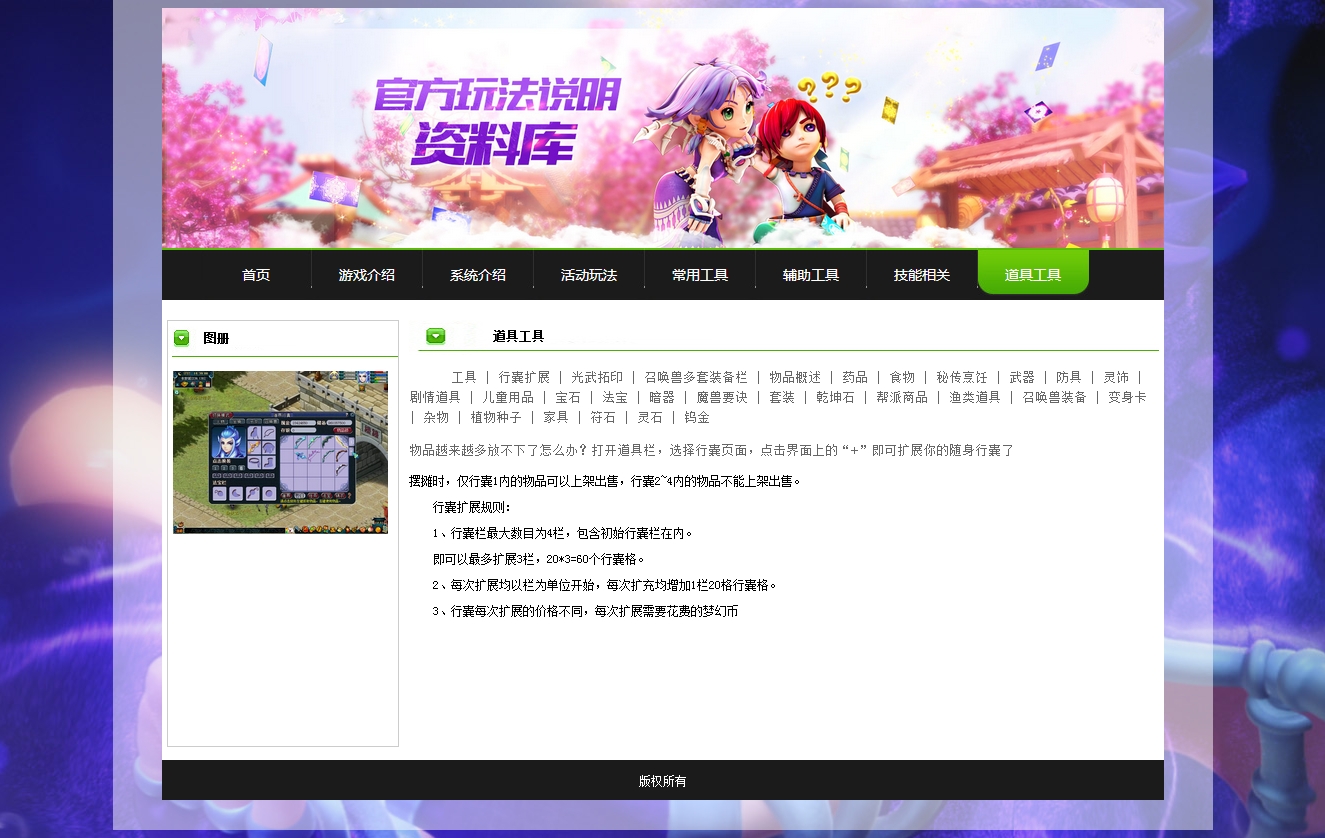Screen dimensions: 1325x838
Task: Open the 变身卡 link
Action: point(1127,397)
